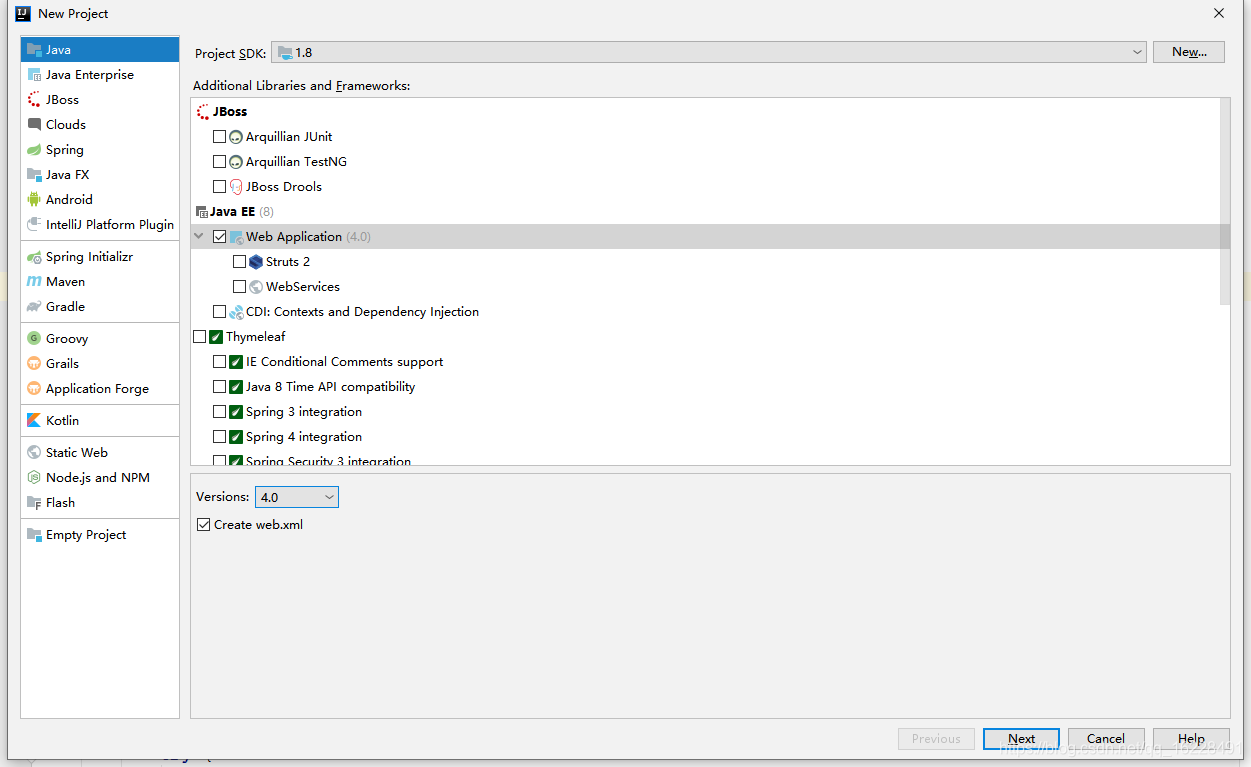The width and height of the screenshot is (1251, 767).
Task: Select Maven project type
Action: coord(99,281)
